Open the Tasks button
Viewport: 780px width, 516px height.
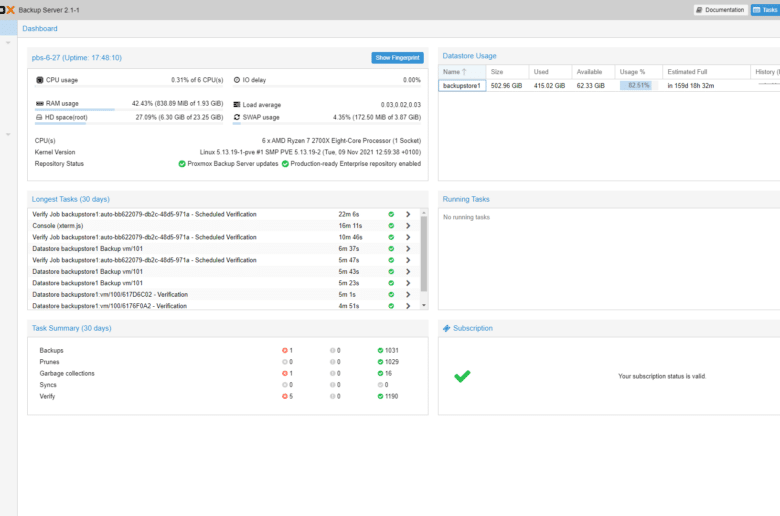click(765, 10)
